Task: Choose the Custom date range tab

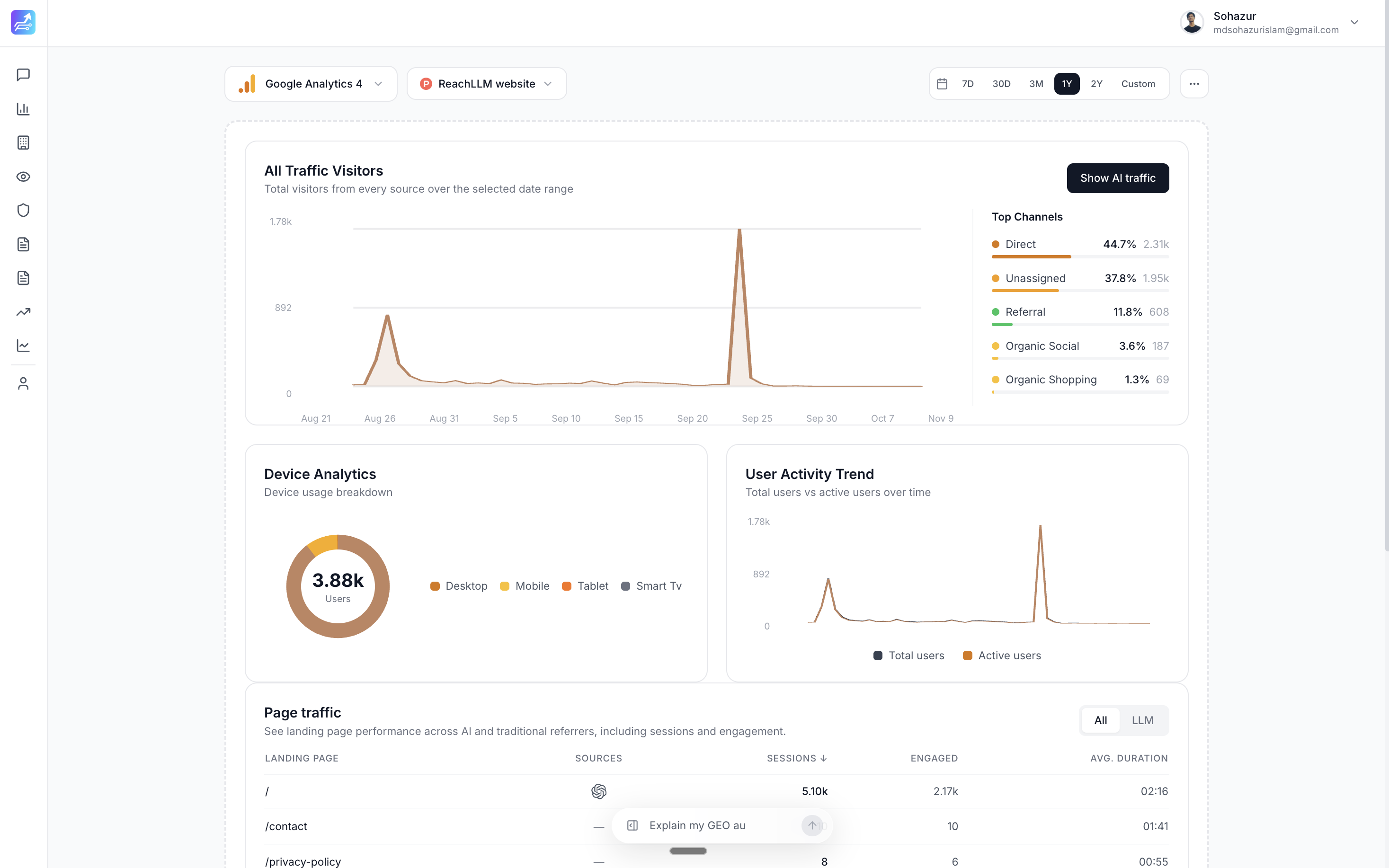Action: point(1138,84)
